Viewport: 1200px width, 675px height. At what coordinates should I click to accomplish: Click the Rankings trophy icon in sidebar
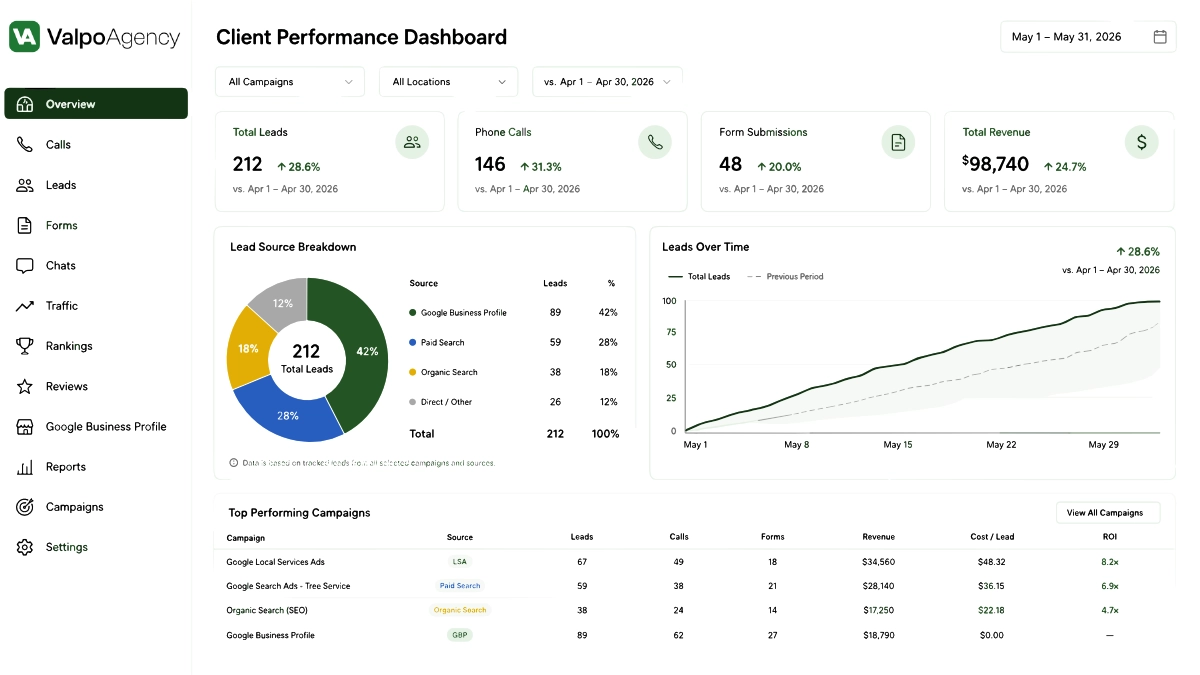25,346
